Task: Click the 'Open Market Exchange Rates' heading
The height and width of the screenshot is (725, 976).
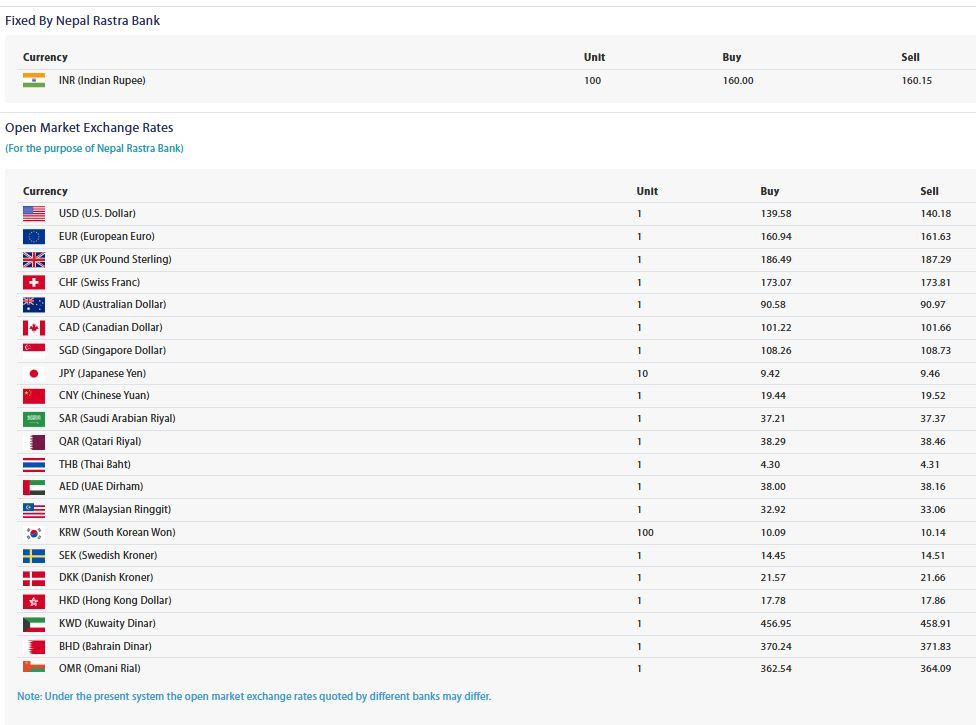Action: [89, 128]
